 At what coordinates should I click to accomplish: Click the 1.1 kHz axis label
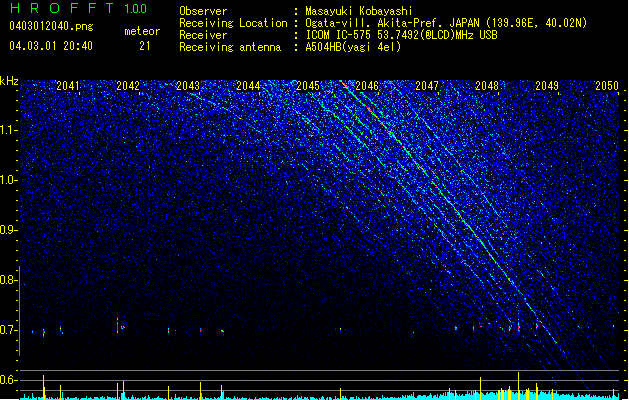[8, 130]
